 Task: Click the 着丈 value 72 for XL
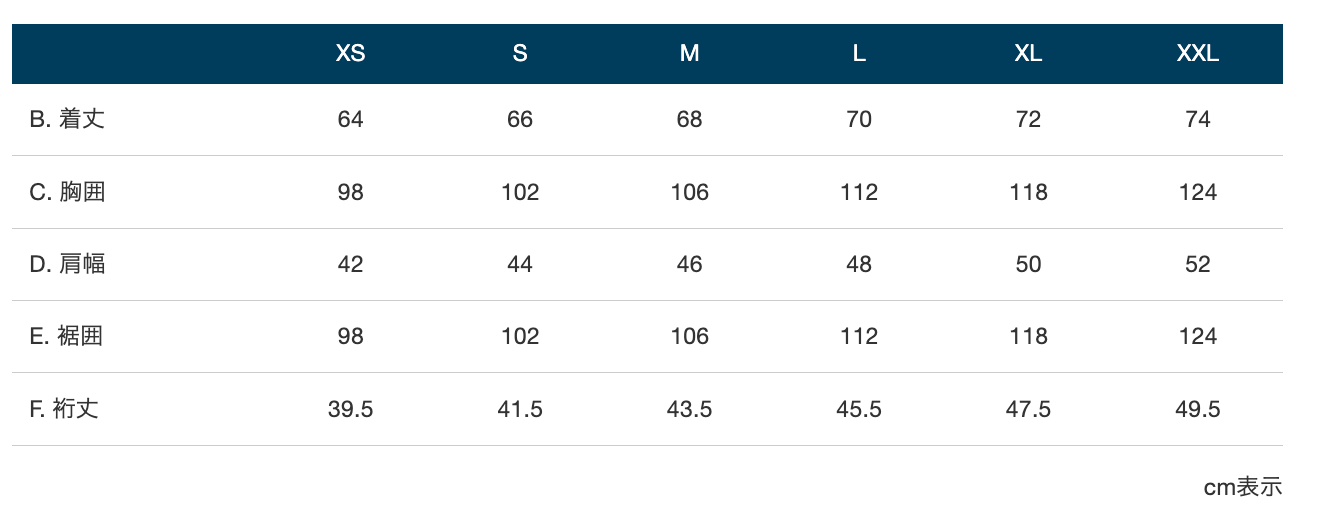(x=1028, y=120)
